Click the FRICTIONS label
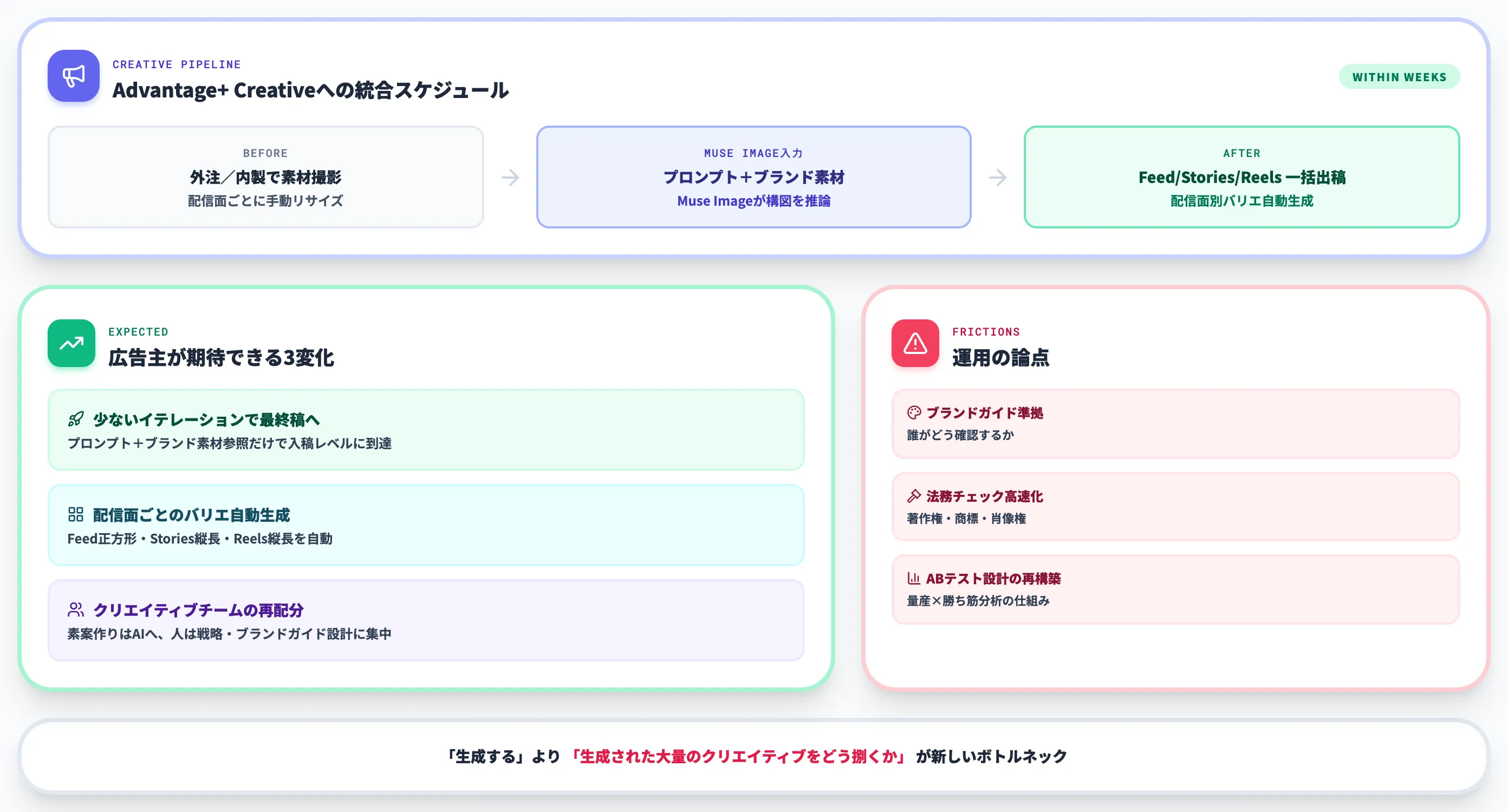Screen dimensions: 1508x812 [x=986, y=332]
